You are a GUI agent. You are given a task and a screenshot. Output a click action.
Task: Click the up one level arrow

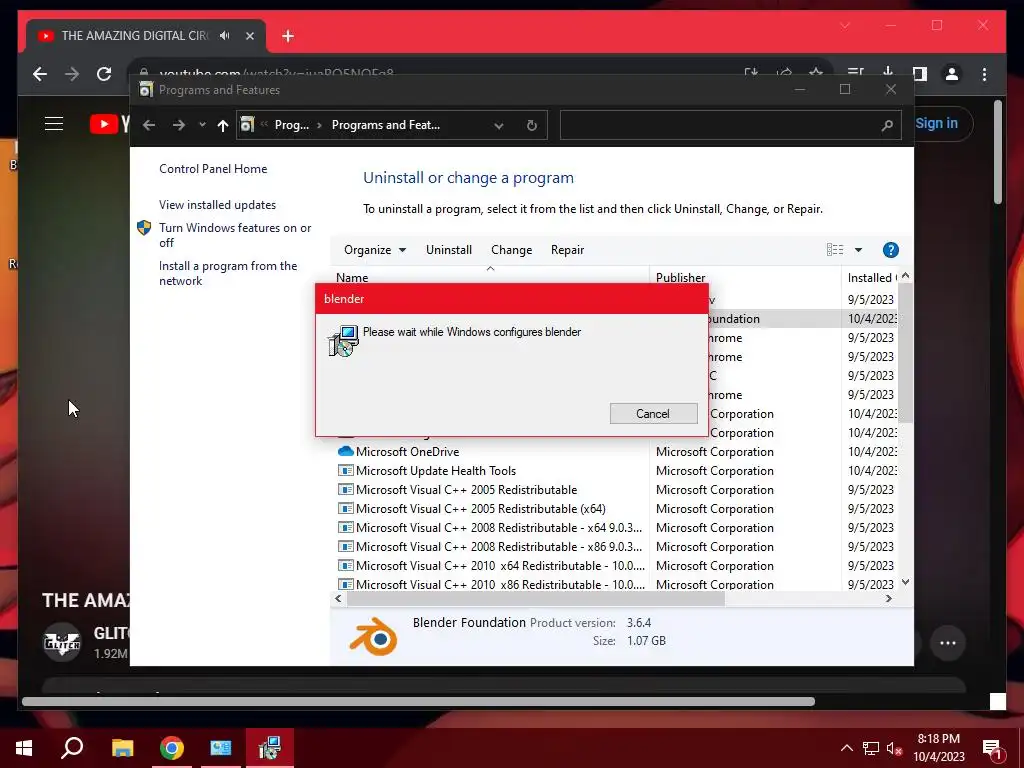[x=223, y=125]
